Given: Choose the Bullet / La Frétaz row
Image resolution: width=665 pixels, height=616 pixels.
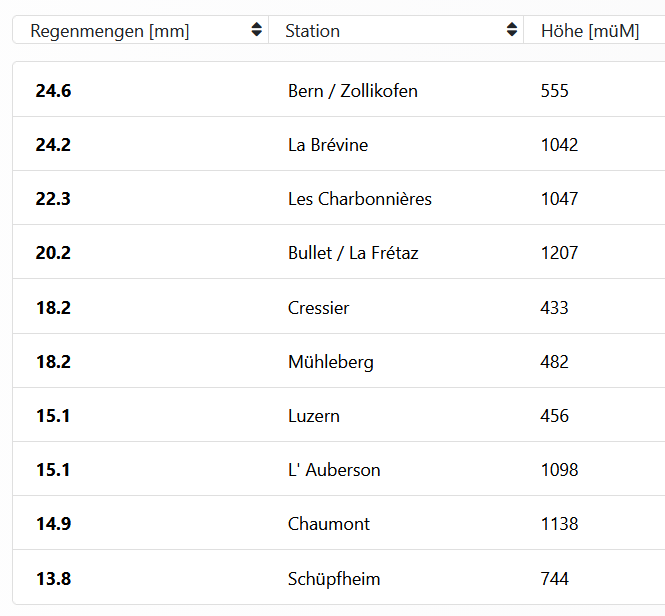Looking at the screenshot, I should point(353,253).
